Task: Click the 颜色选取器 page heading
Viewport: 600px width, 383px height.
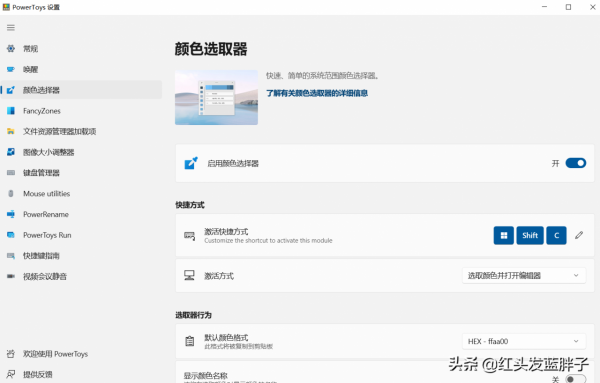Action: coord(211,49)
